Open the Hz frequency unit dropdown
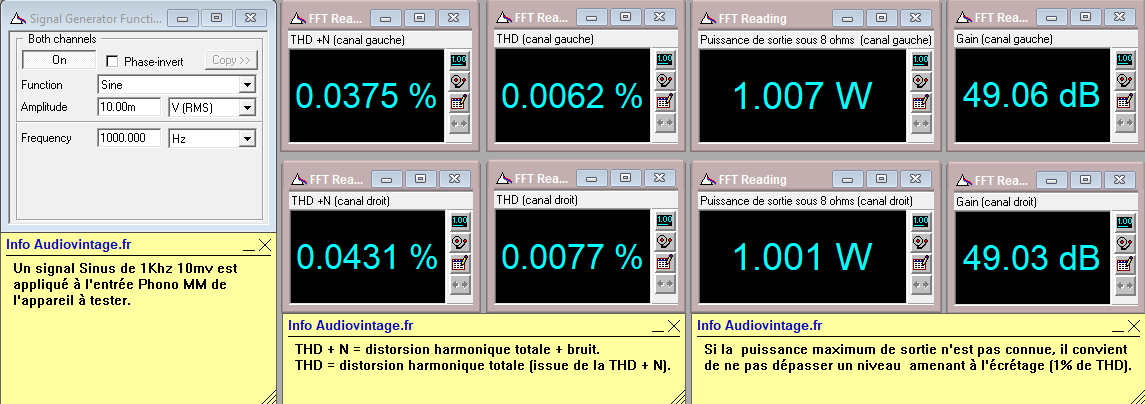The image size is (1145, 404). point(248,138)
